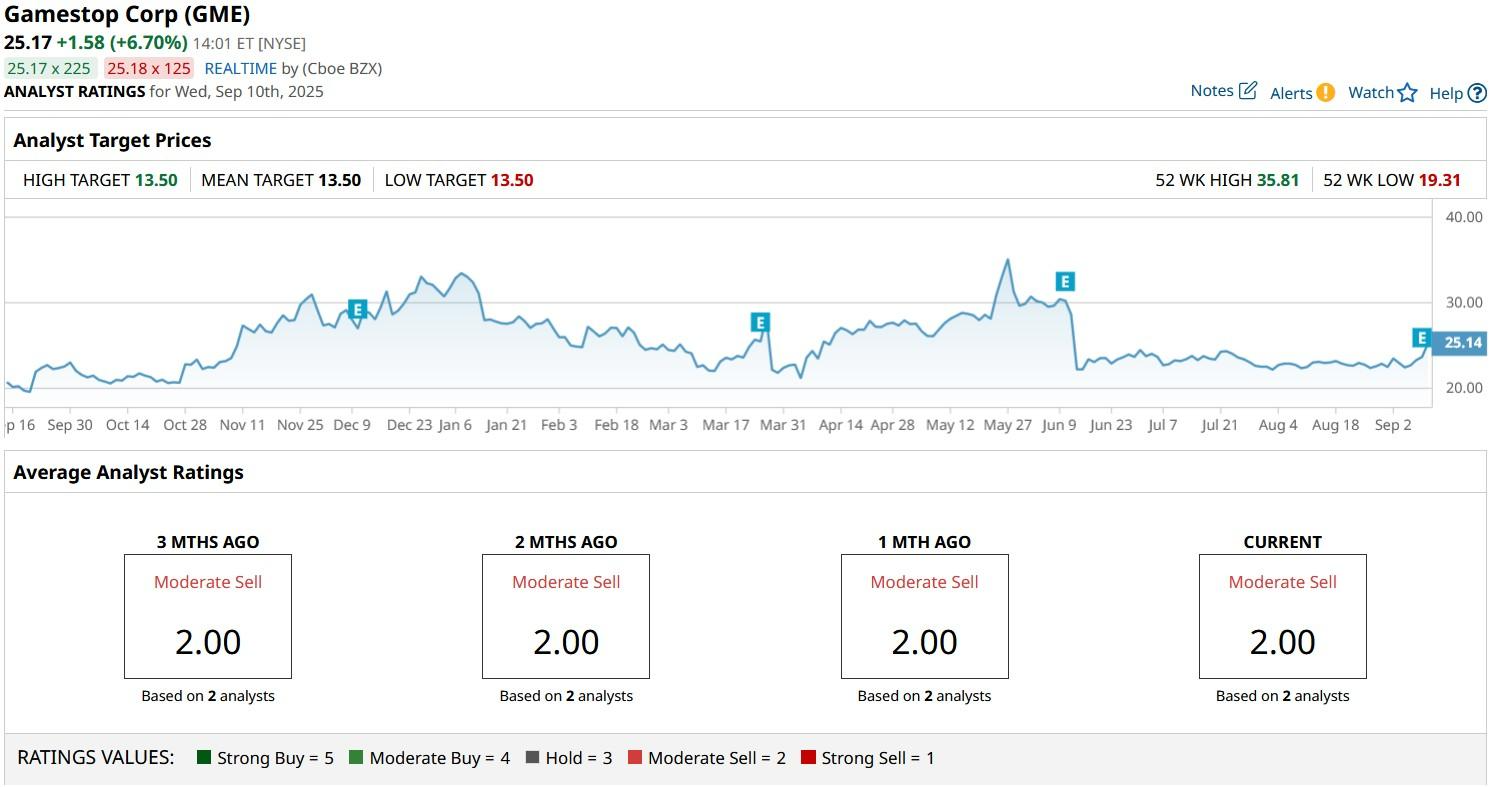Open Based on 2 analysts under CURRENT rating
Image resolution: width=1491 pixels, height=787 pixels.
point(1282,695)
